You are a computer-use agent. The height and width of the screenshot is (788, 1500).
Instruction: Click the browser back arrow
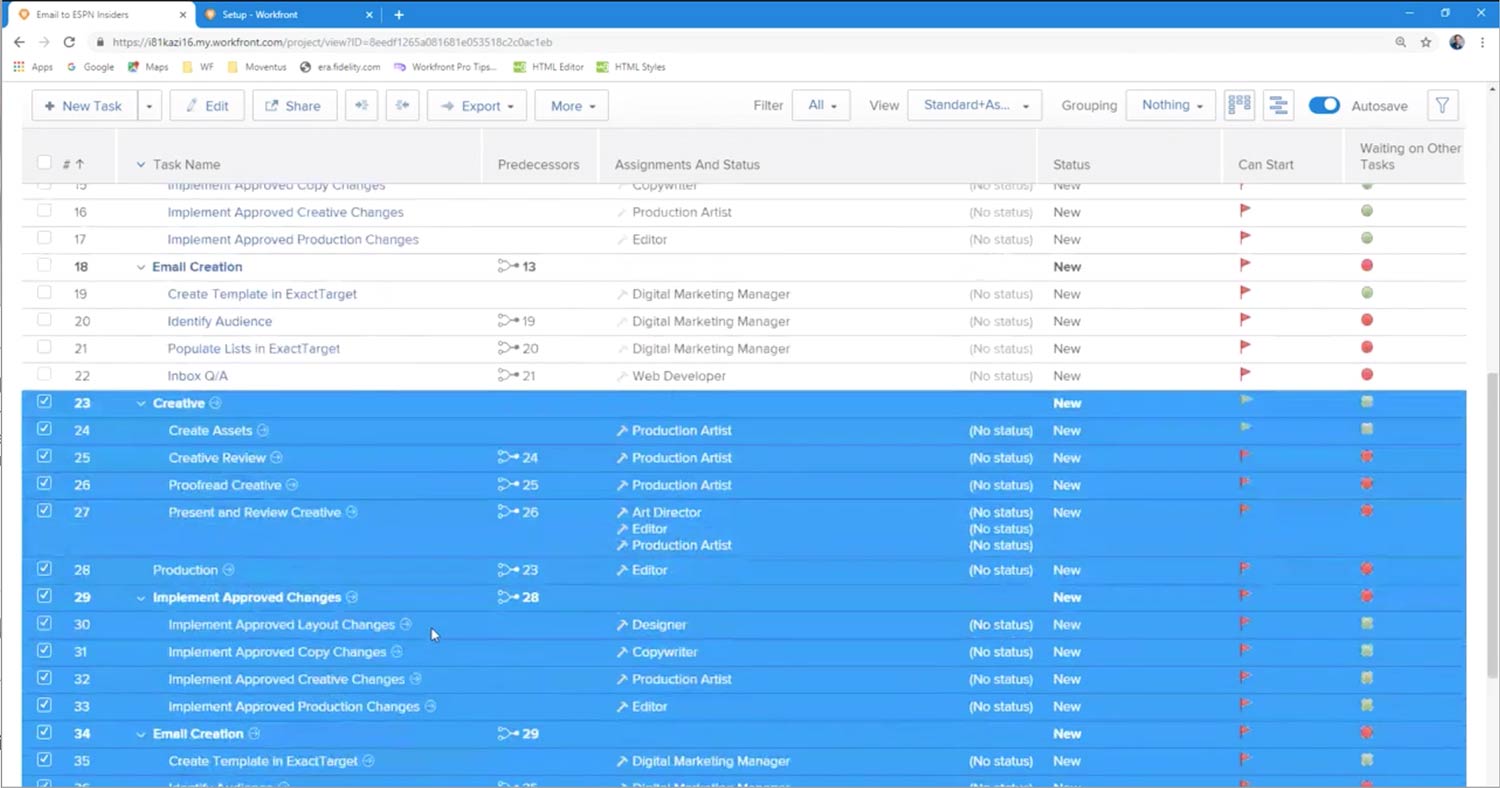pyautogui.click(x=19, y=42)
